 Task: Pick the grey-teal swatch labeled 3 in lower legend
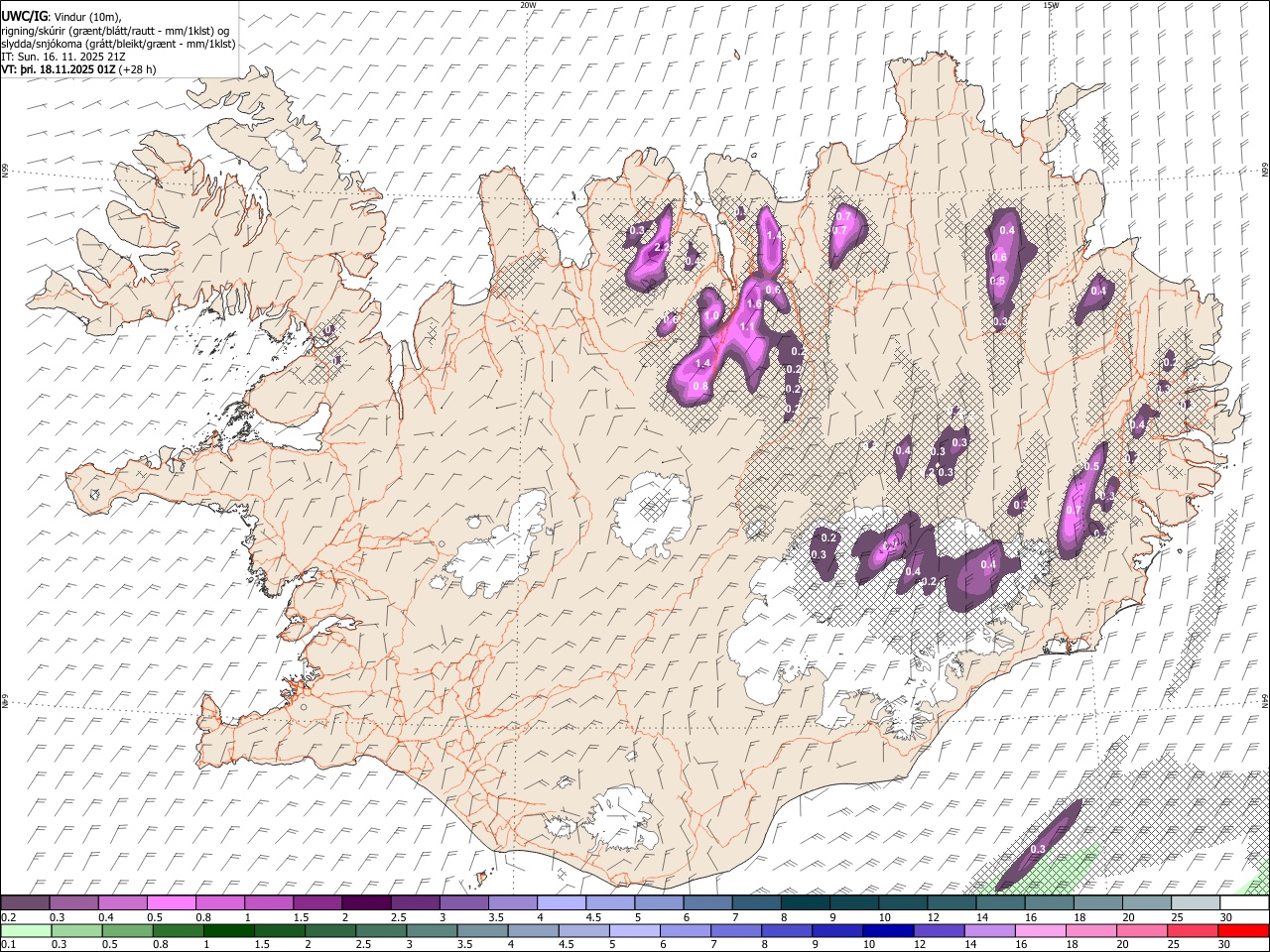click(431, 930)
